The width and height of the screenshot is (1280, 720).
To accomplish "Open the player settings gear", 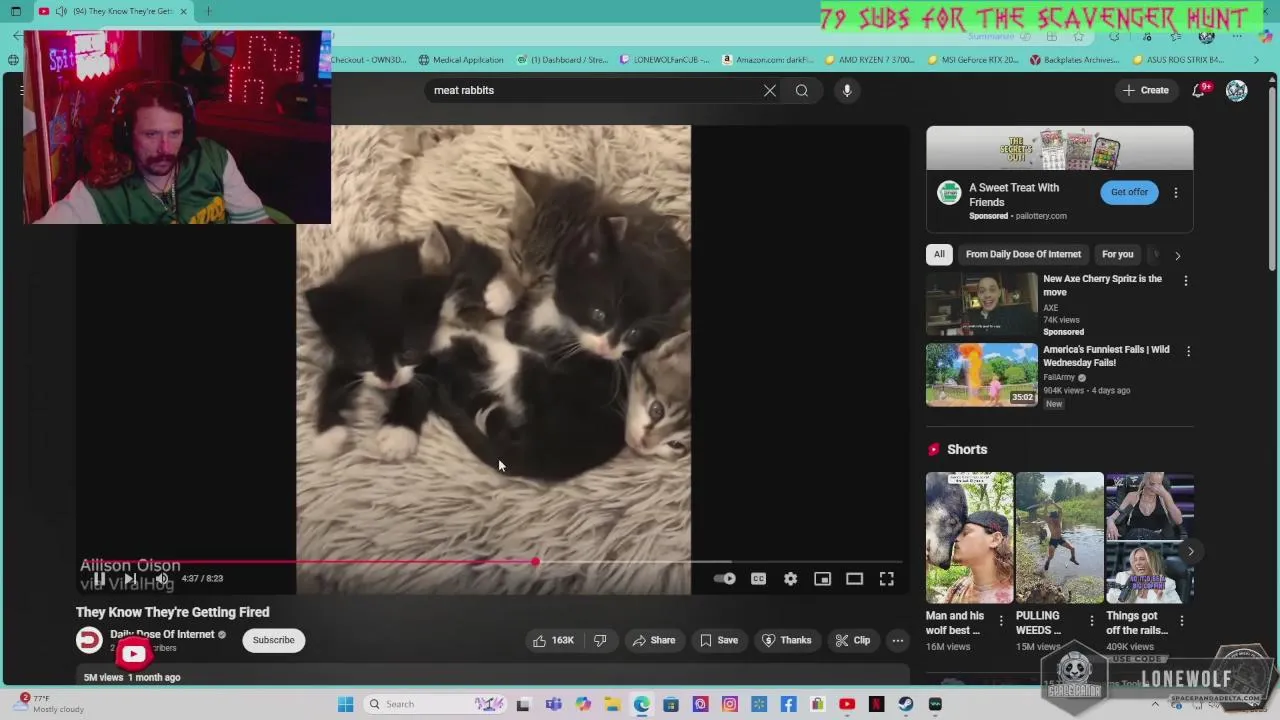I will (790, 579).
